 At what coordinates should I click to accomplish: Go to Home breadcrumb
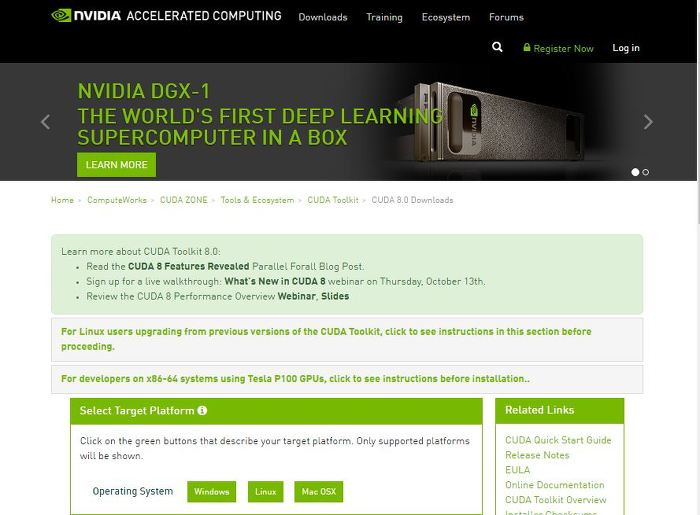(62, 200)
